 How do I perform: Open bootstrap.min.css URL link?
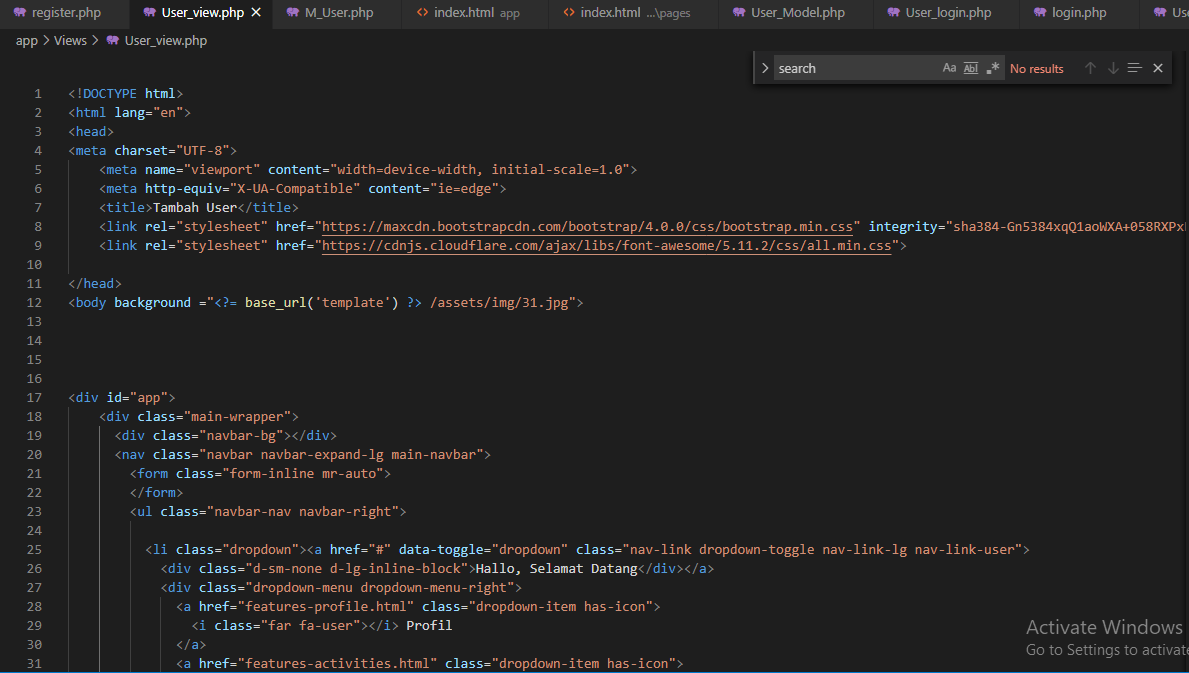click(x=587, y=227)
